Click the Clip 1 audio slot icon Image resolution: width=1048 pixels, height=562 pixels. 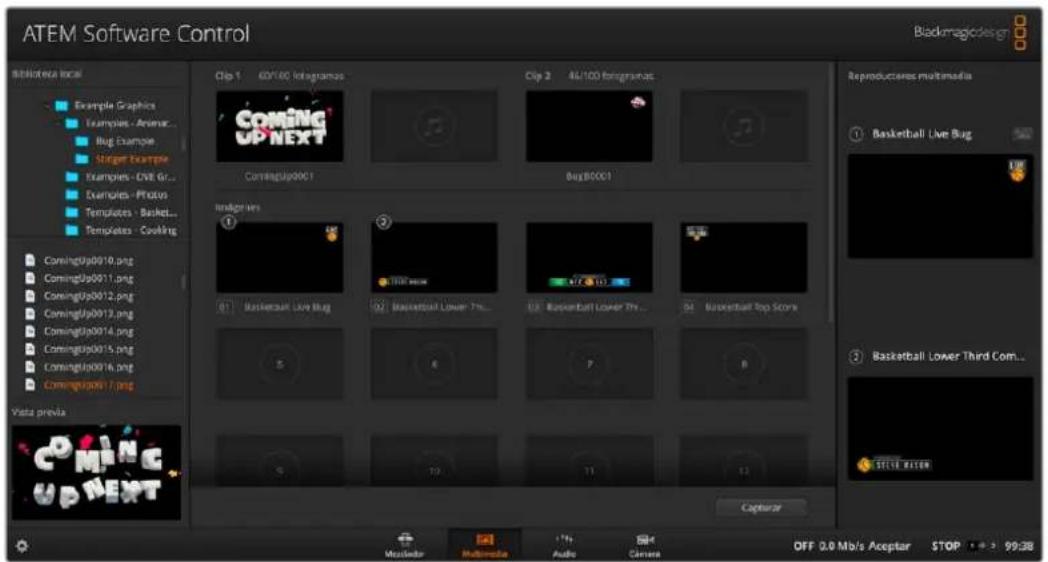tap(434, 126)
